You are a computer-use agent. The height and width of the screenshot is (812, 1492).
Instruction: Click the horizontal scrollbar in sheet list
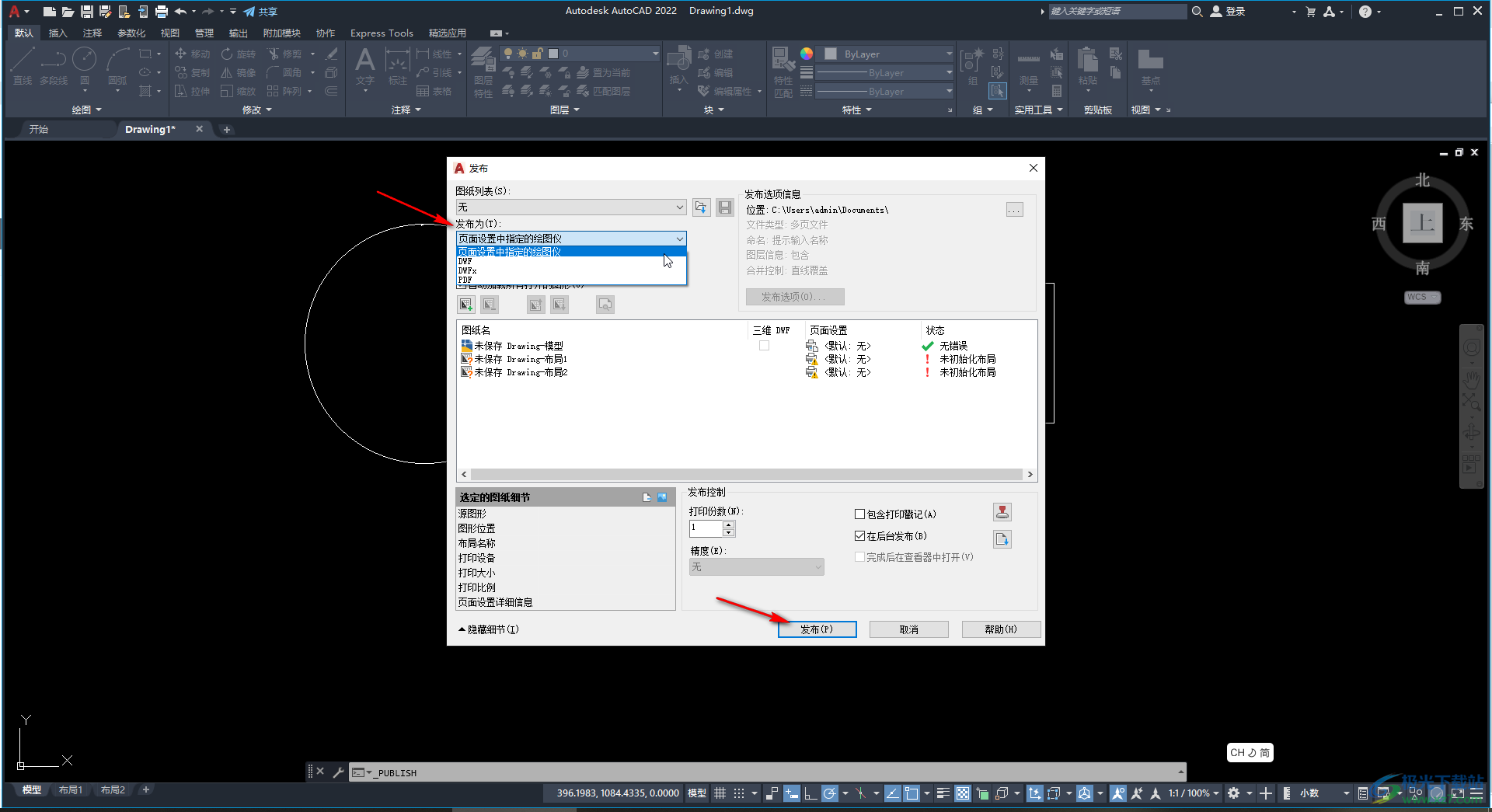coord(747,474)
